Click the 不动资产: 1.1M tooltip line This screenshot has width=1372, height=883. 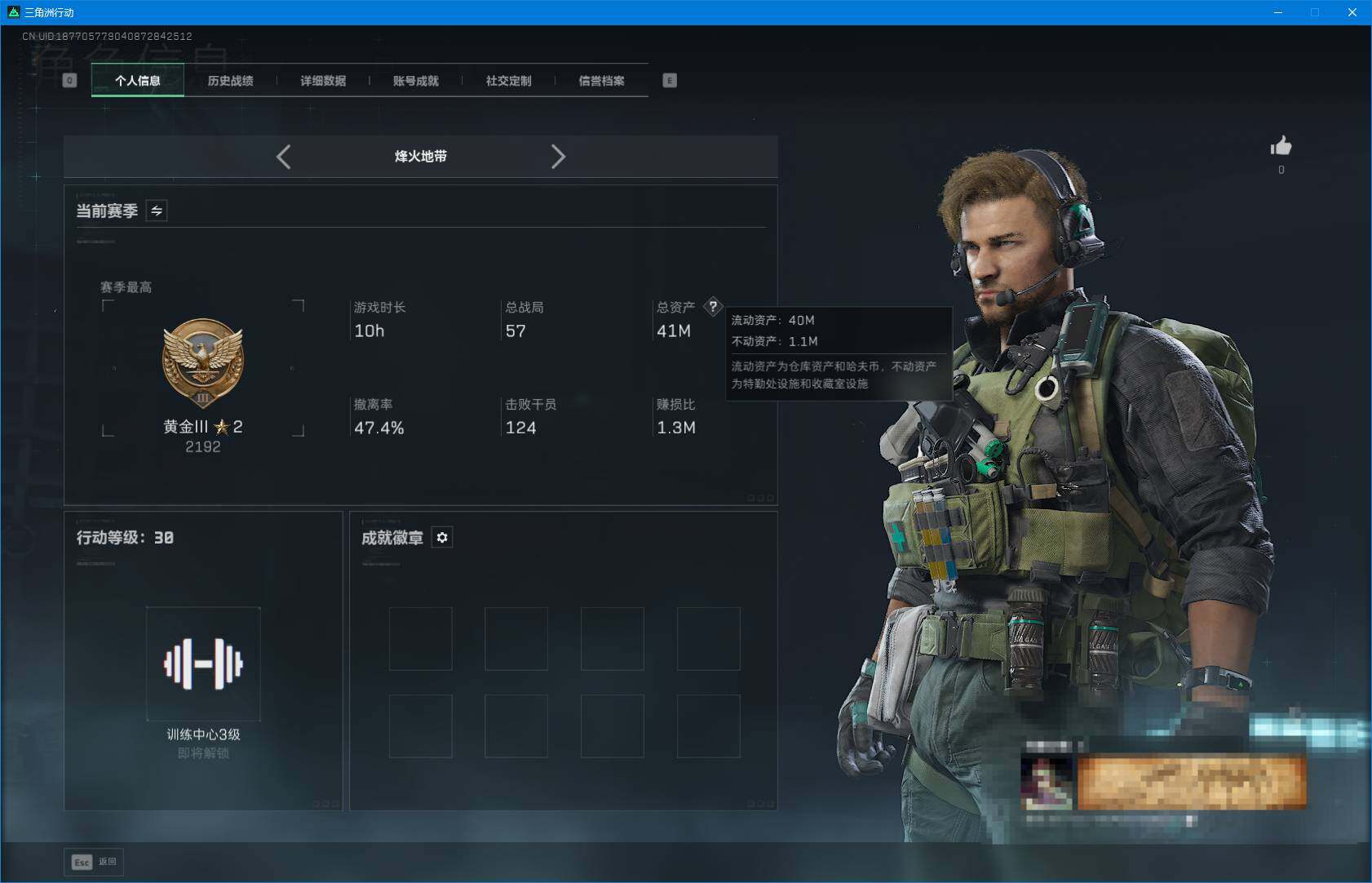click(x=775, y=341)
